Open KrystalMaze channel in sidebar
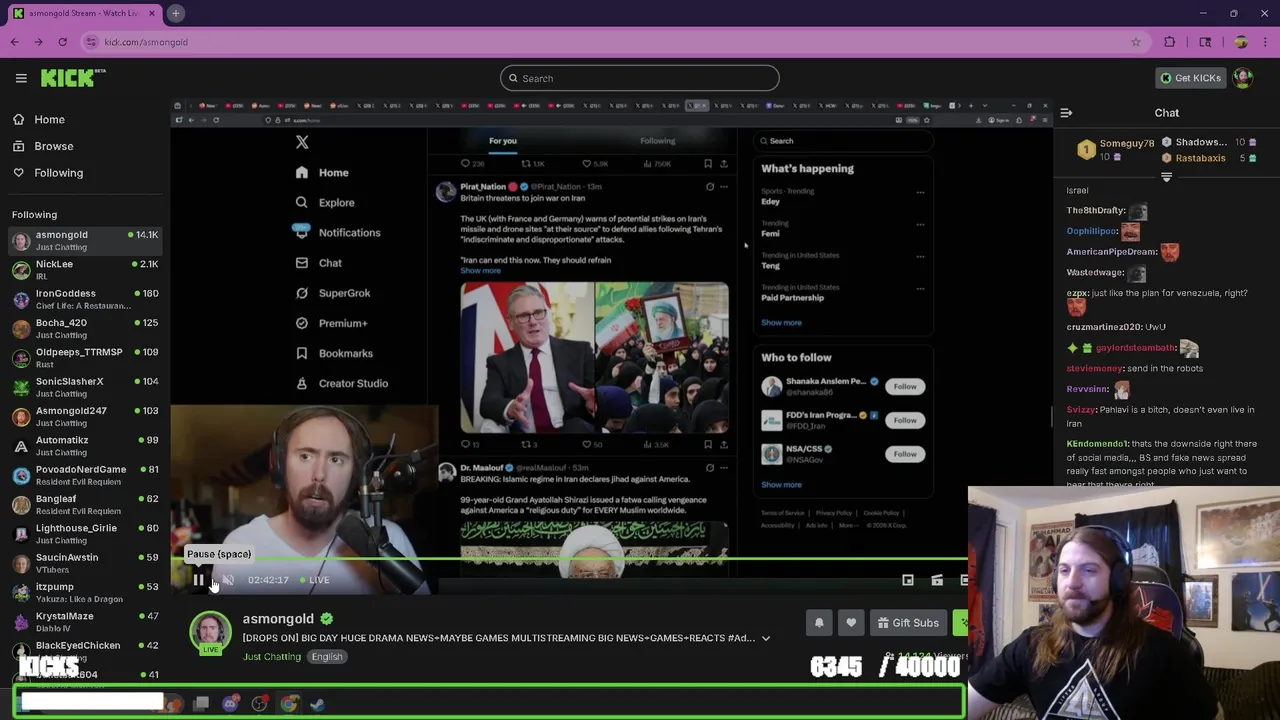The height and width of the screenshot is (720, 1280). [x=85, y=622]
